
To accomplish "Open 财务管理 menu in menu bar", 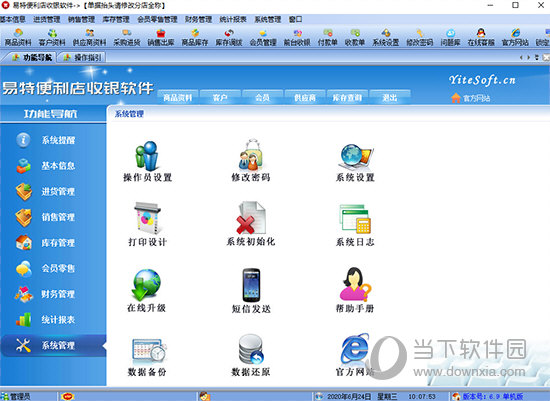I will (x=199, y=19).
